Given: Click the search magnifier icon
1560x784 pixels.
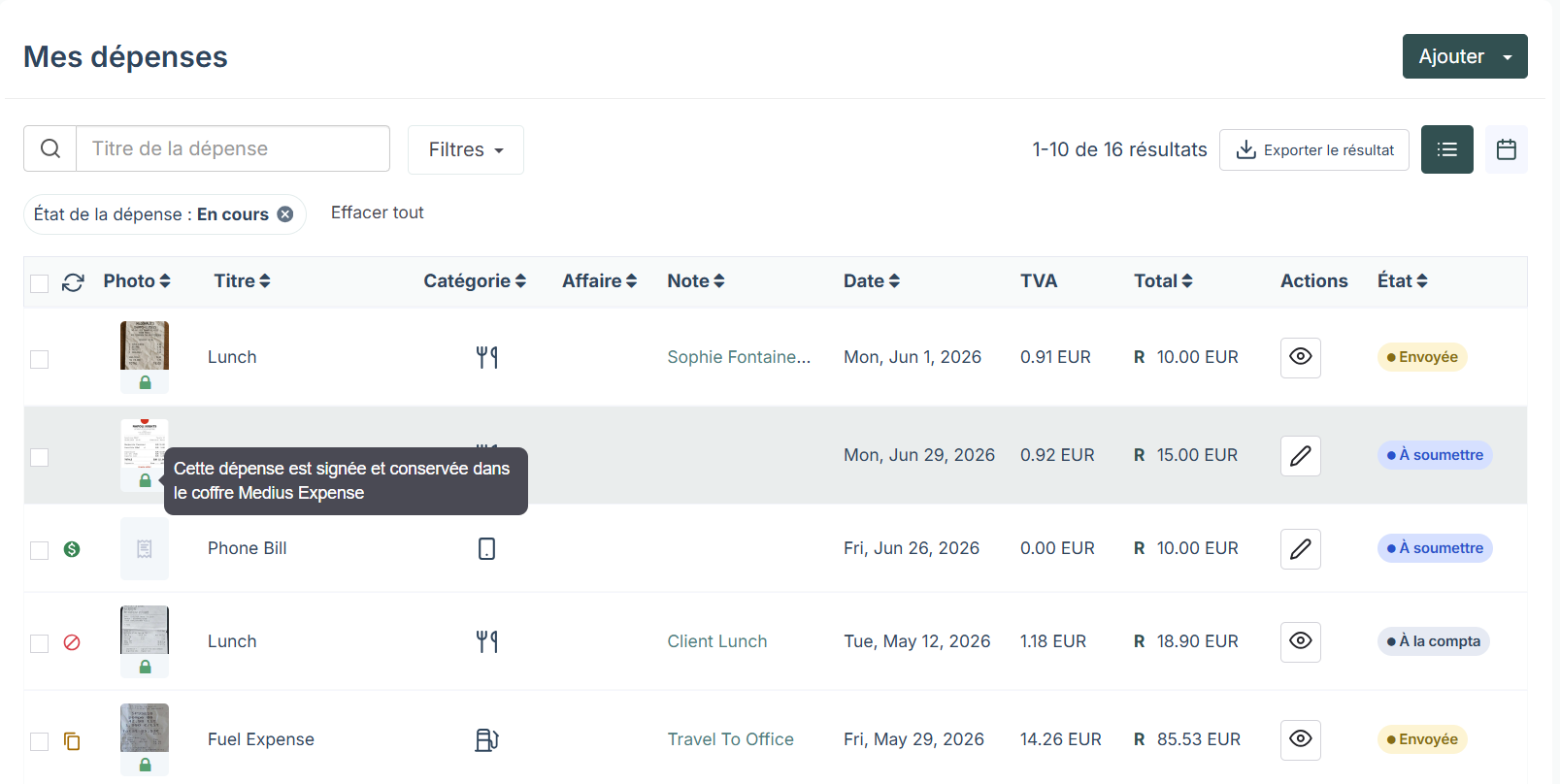Looking at the screenshot, I should [50, 148].
